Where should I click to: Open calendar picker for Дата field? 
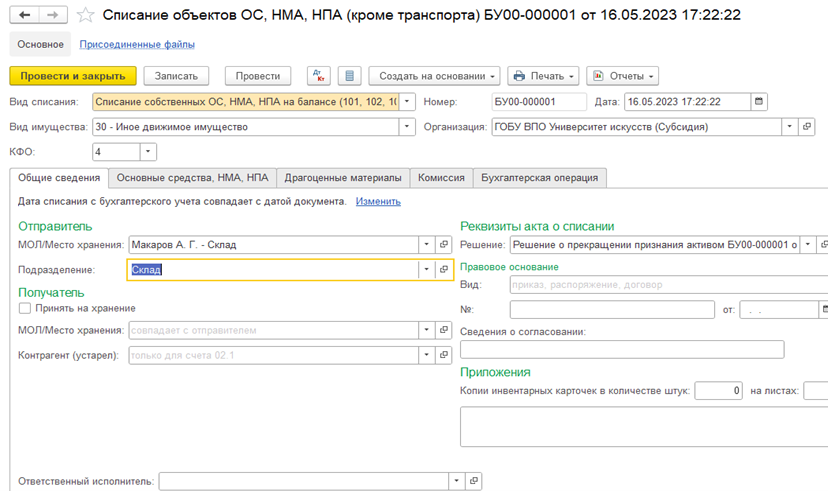[x=759, y=101]
